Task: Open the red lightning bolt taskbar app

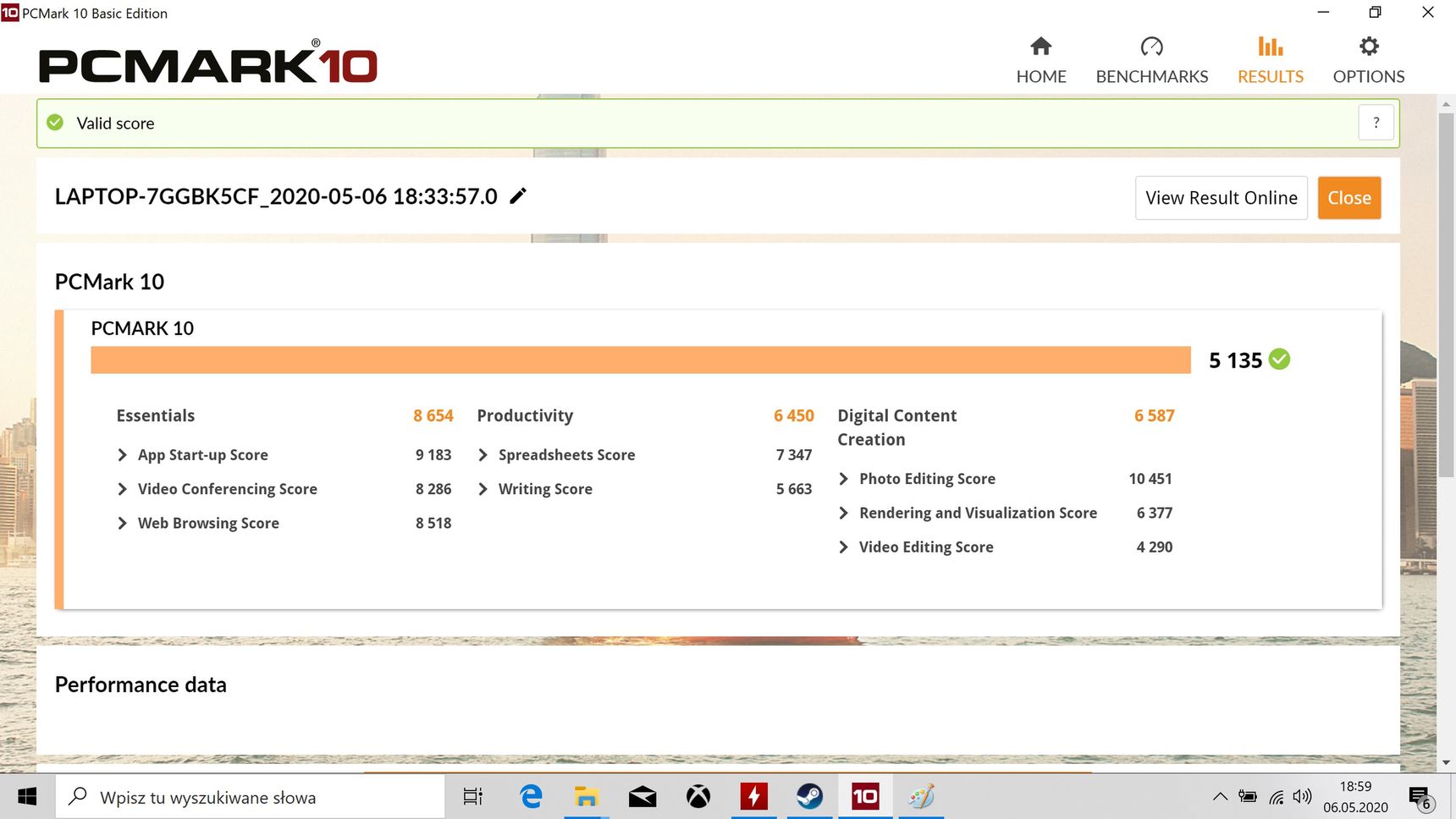Action: pos(754,796)
